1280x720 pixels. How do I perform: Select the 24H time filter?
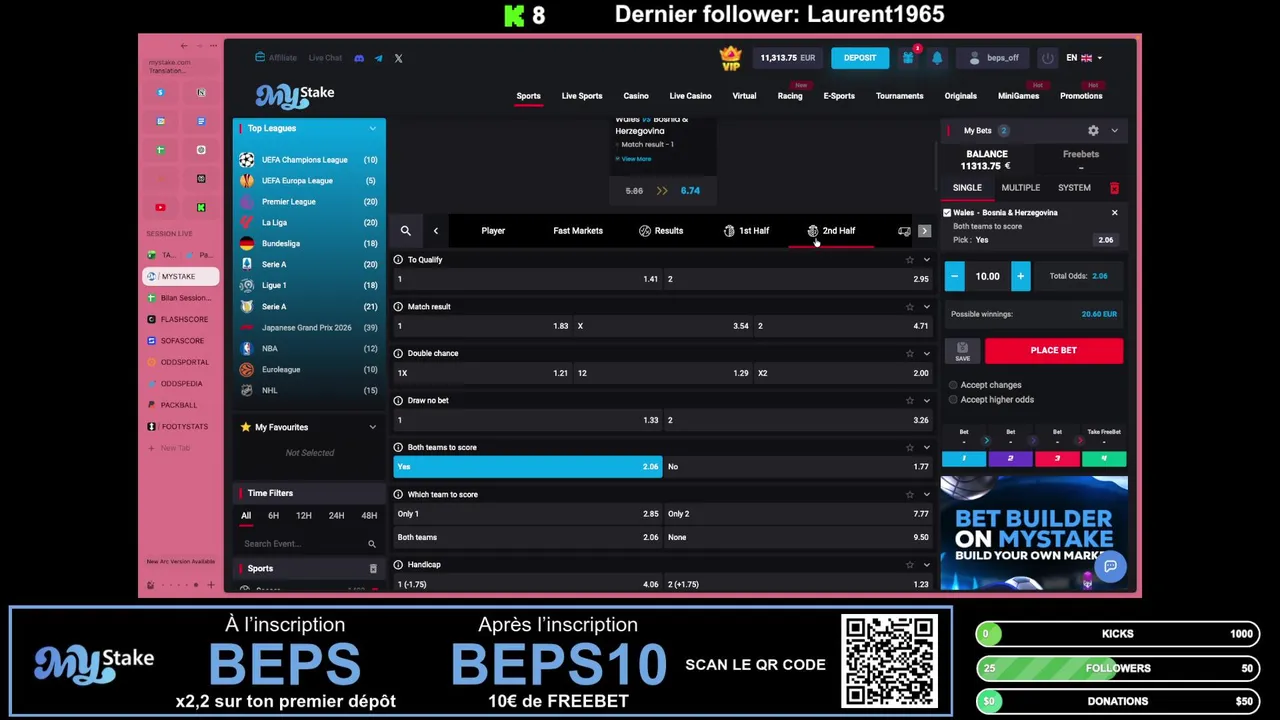point(336,516)
